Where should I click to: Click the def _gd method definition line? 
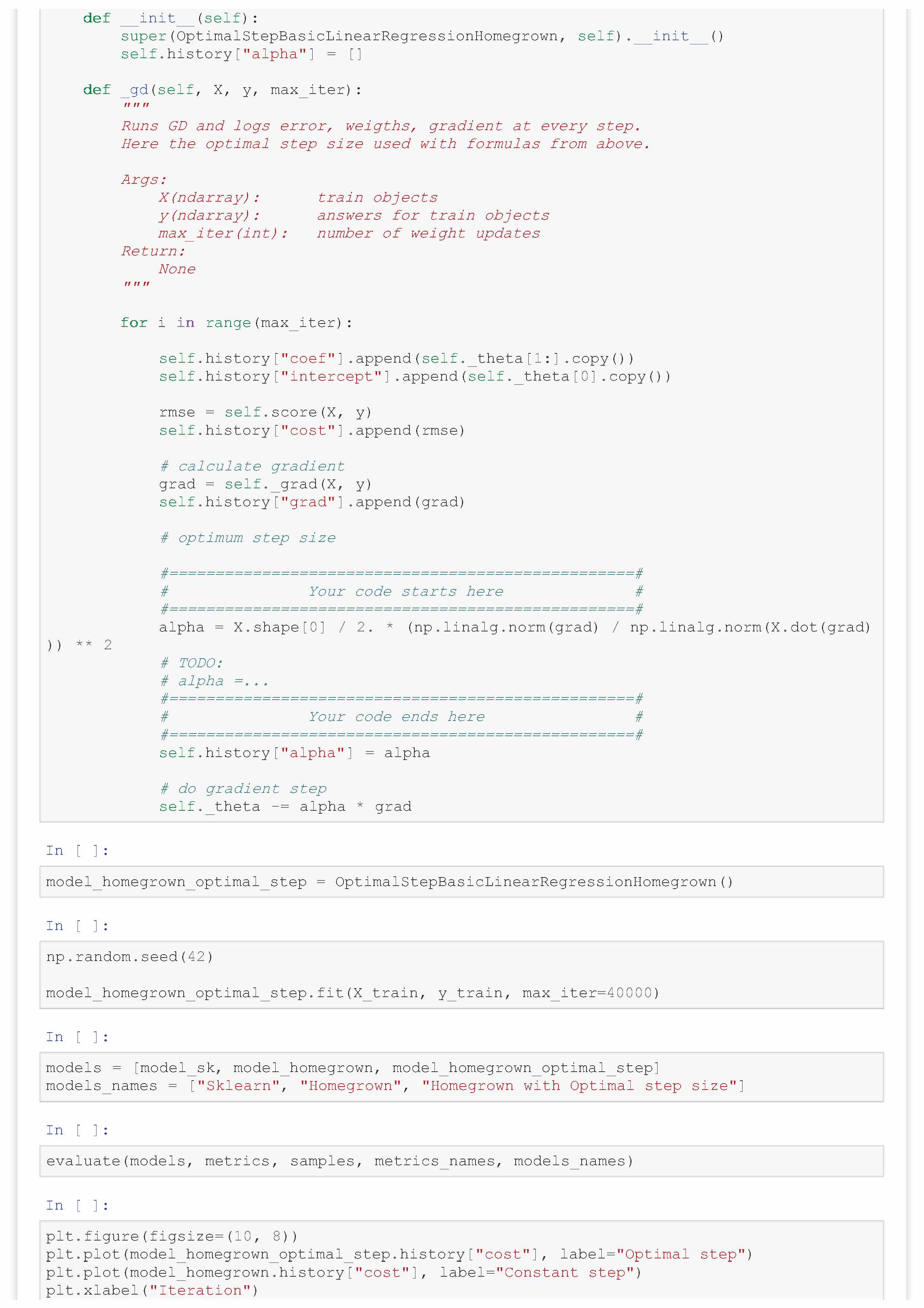[222, 90]
